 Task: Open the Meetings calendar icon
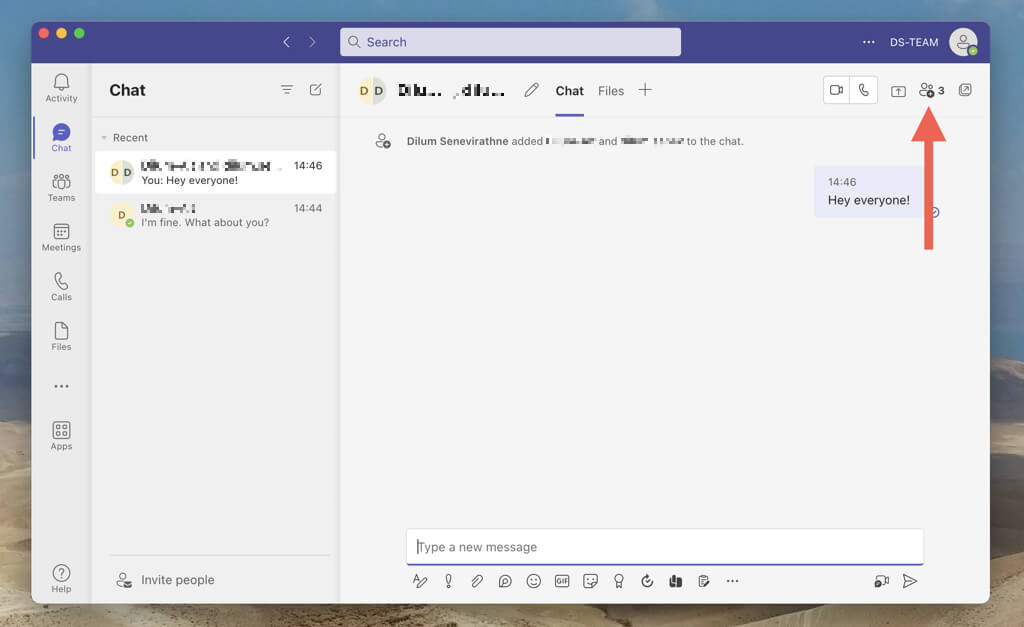61,237
